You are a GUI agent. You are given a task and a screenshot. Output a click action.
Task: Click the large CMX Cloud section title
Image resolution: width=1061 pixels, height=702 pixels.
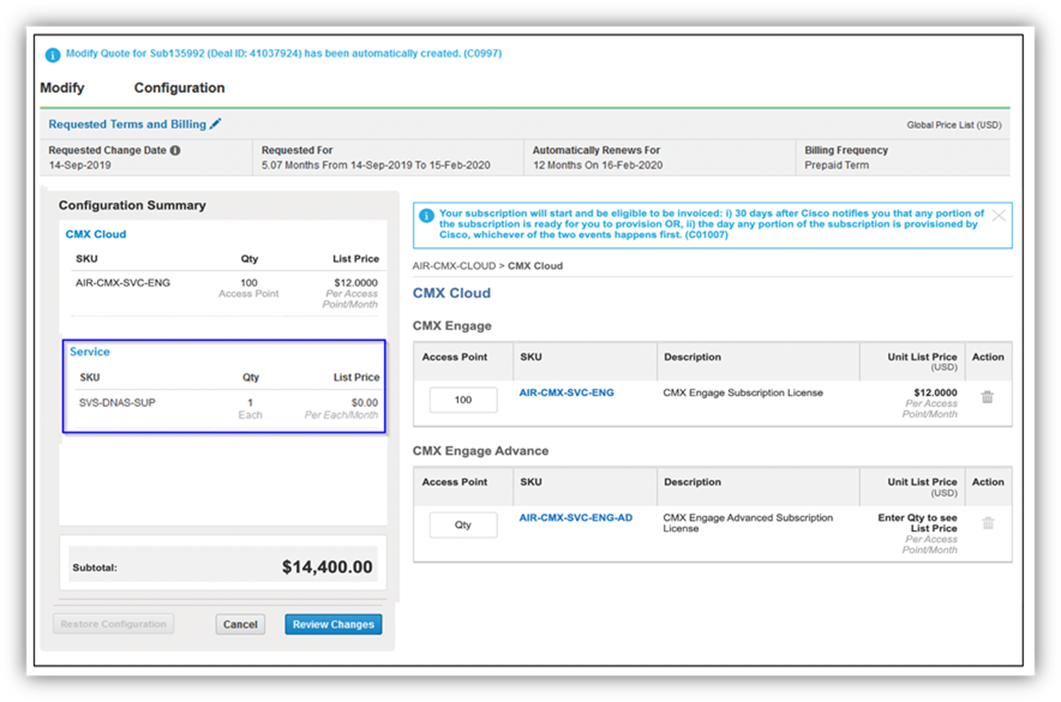pos(452,293)
